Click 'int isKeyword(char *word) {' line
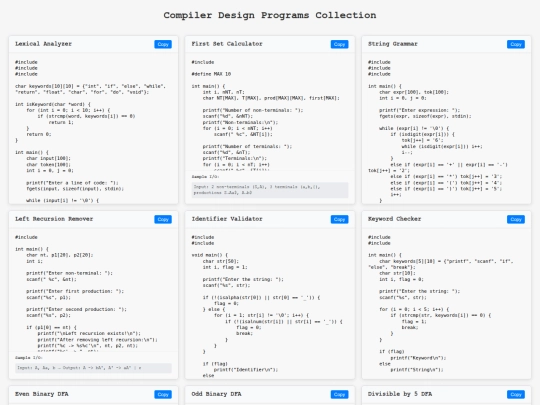 click(53, 104)
